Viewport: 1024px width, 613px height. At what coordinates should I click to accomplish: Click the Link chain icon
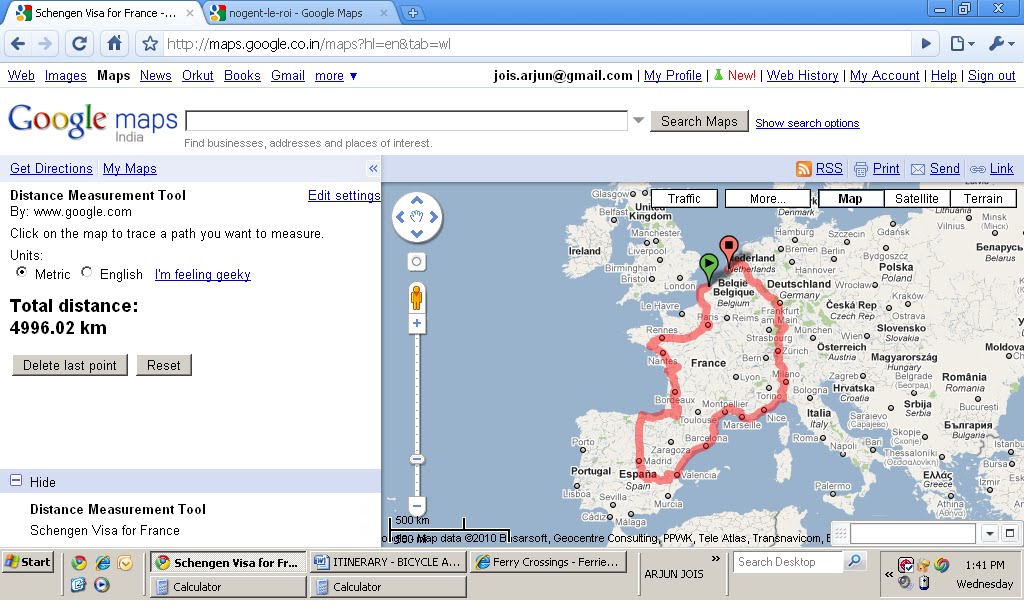click(978, 169)
